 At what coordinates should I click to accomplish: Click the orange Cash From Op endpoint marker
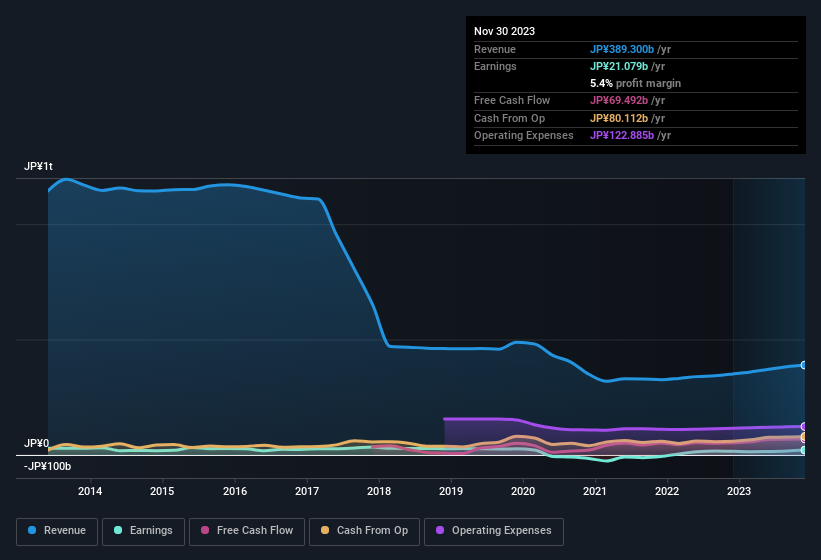[x=804, y=437]
